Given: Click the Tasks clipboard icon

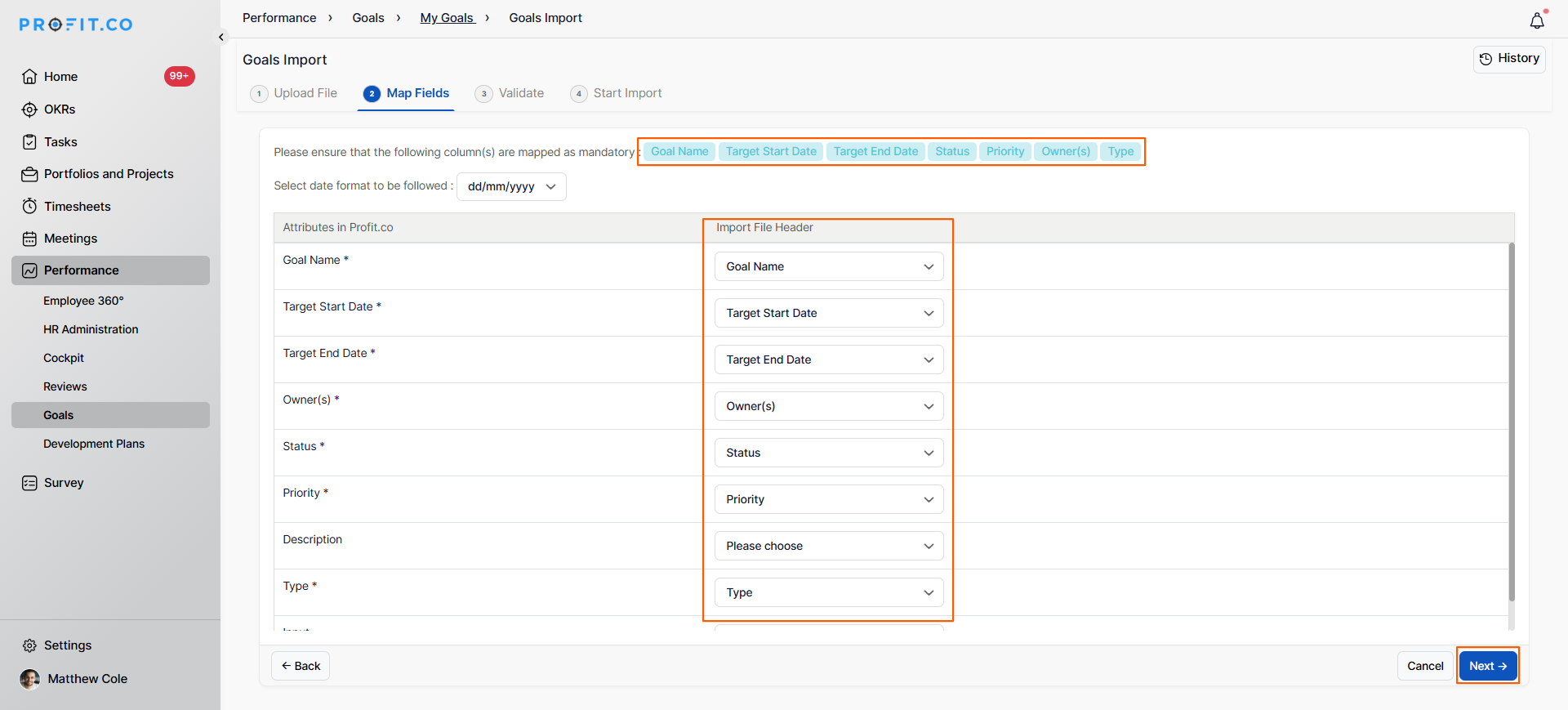Looking at the screenshot, I should [x=29, y=142].
